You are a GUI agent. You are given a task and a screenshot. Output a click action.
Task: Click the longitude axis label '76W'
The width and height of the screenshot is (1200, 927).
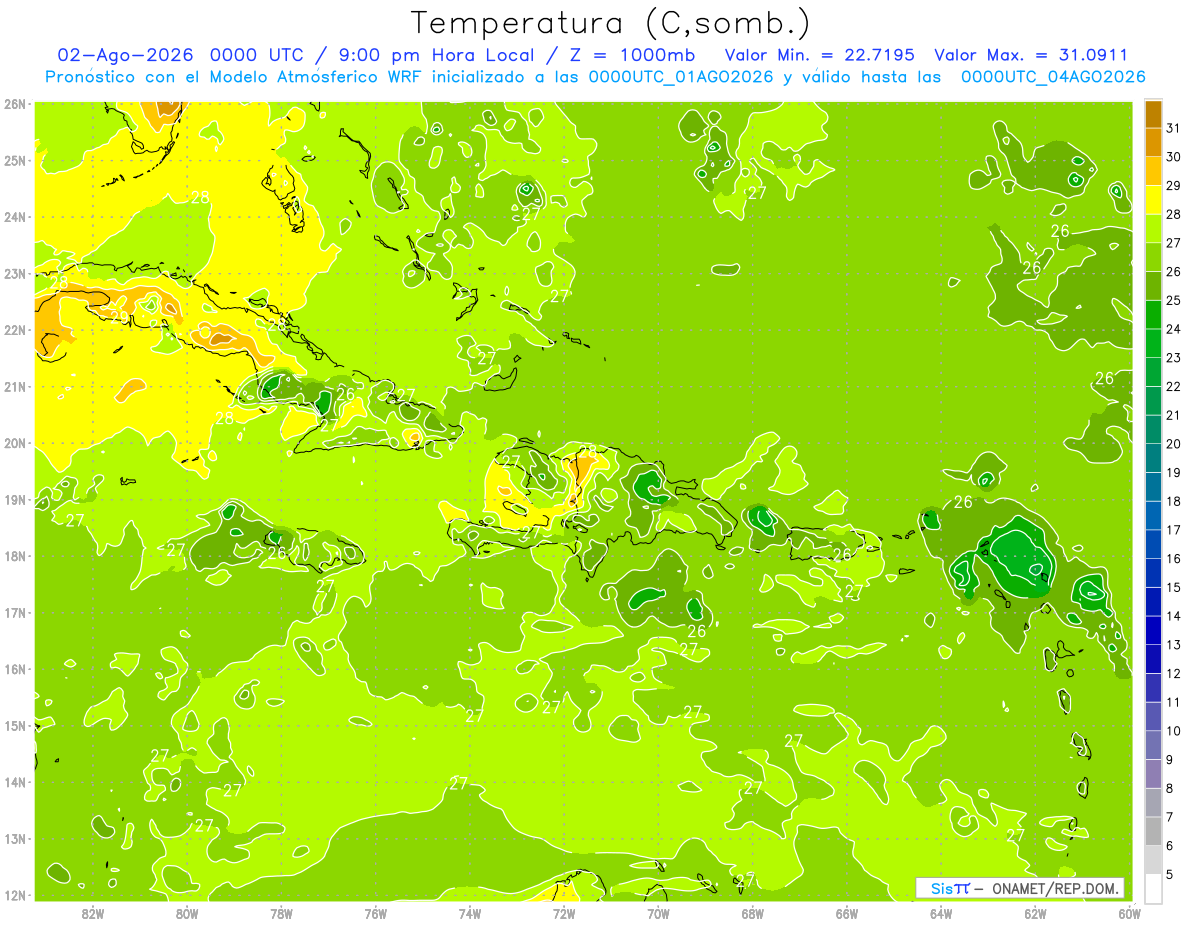click(376, 913)
